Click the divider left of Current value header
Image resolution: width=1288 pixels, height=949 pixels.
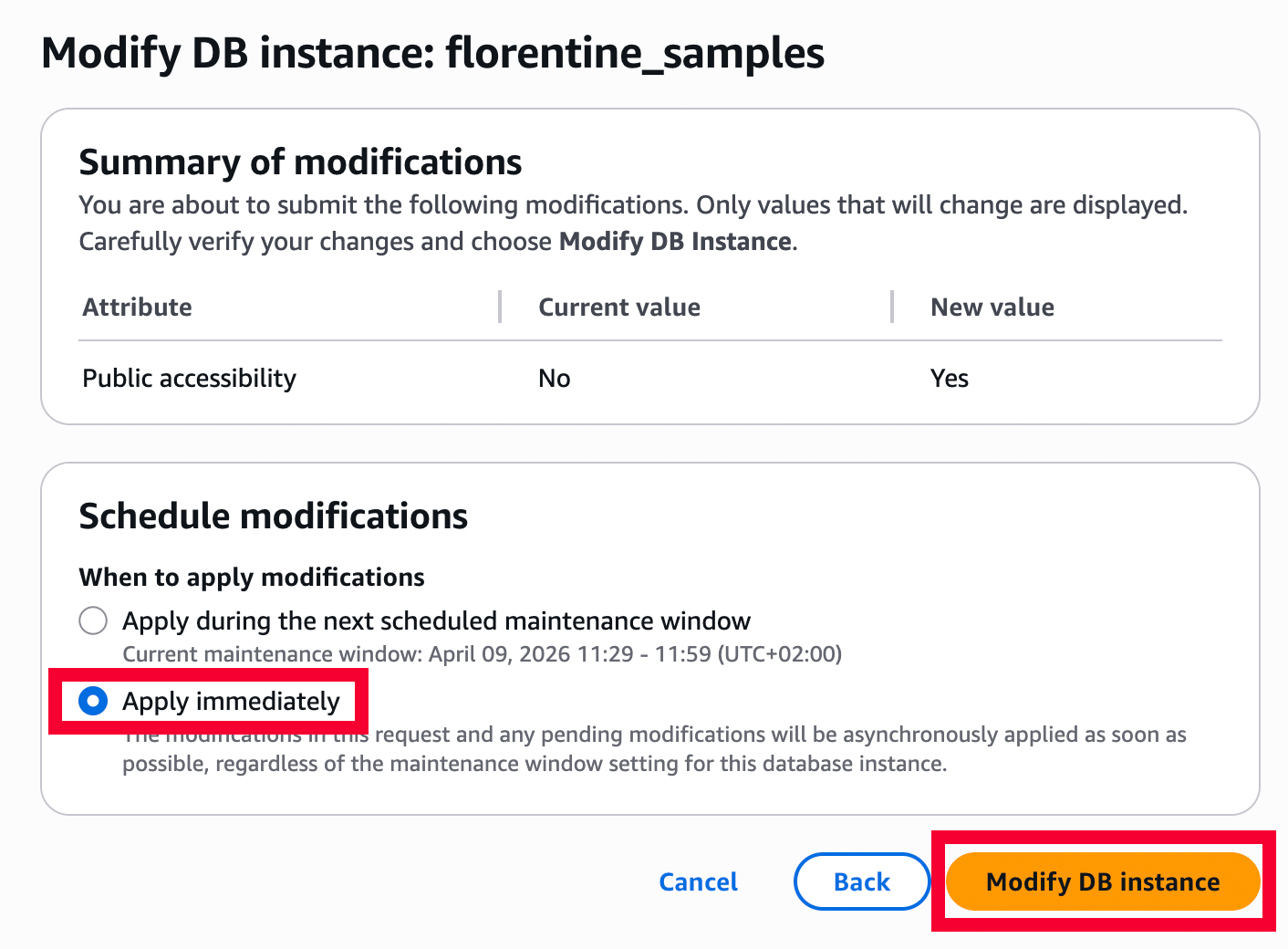pos(500,308)
